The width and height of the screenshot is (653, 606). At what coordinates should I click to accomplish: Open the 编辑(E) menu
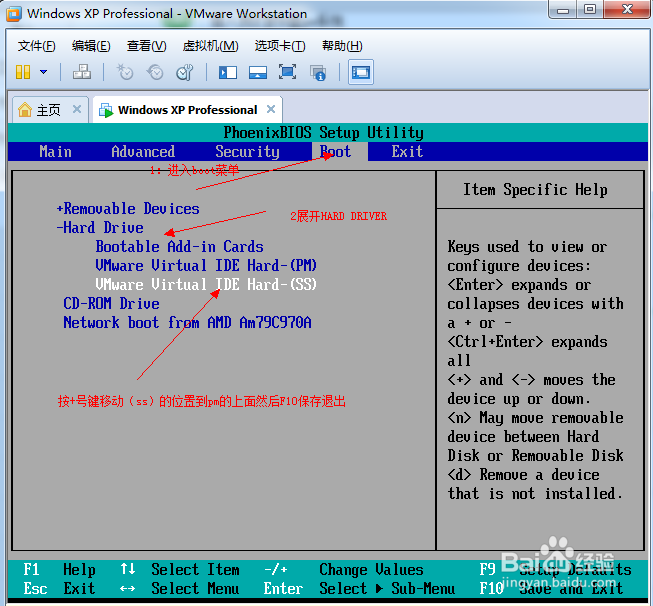91,46
